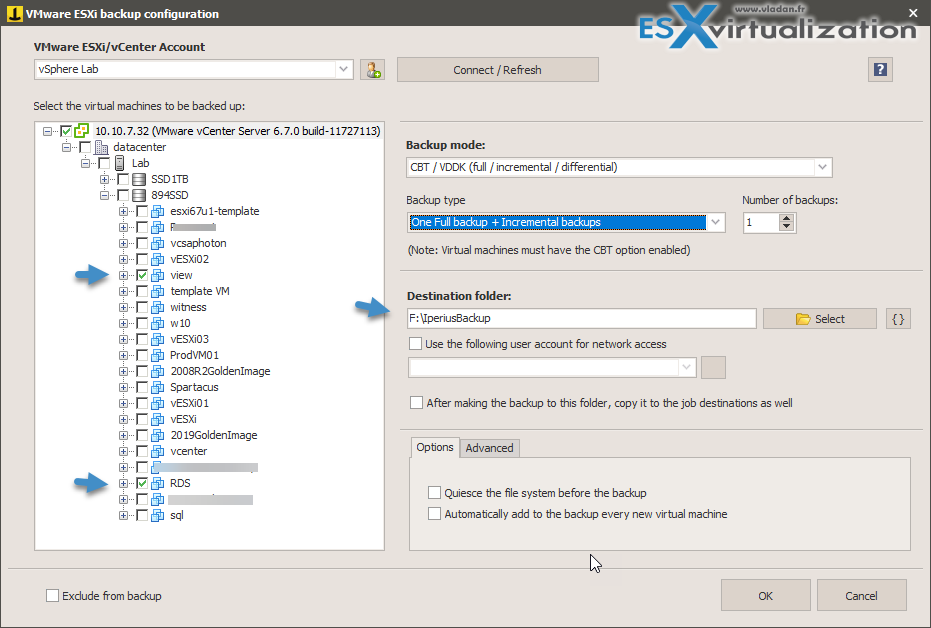Increase the number of backups
Image resolution: width=931 pixels, height=628 pixels.
point(787,218)
